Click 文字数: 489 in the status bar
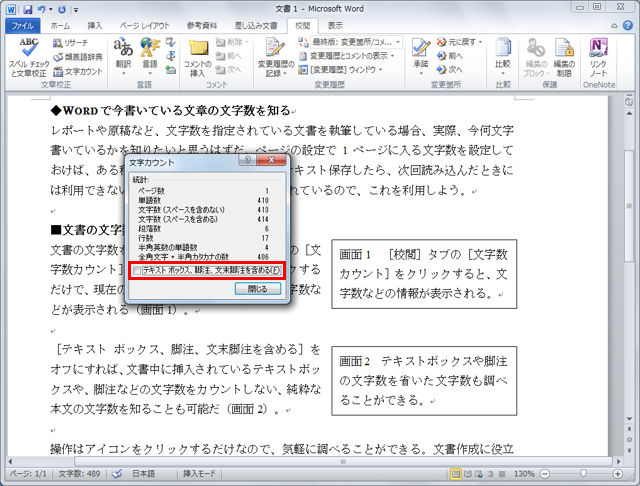640x486 pixels. tap(79, 474)
